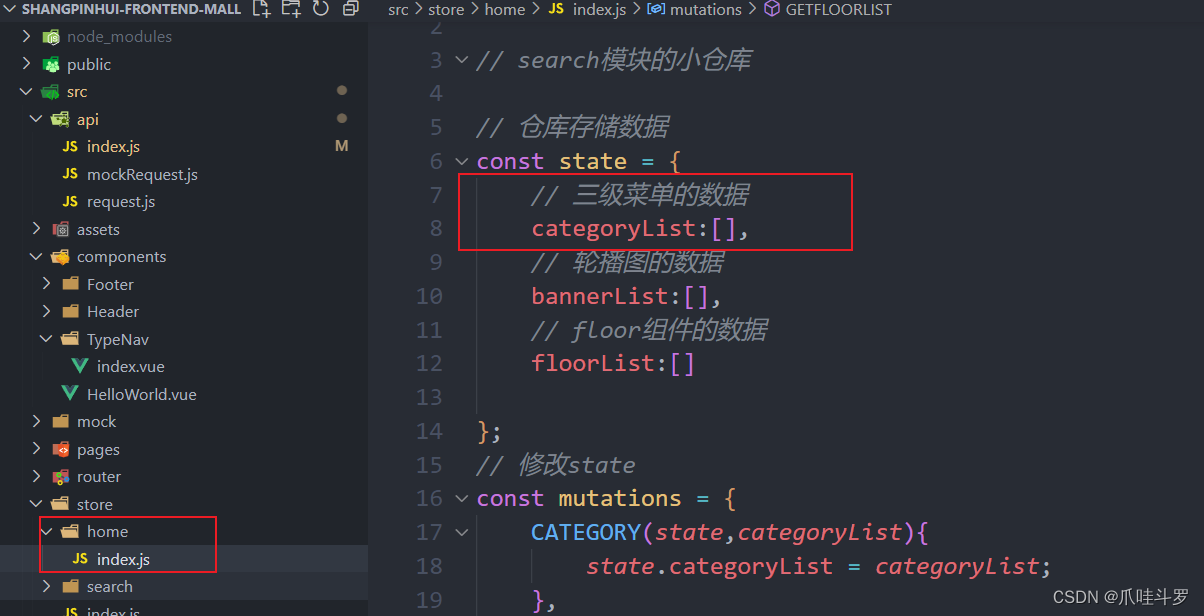Expand the Header folder chevron
Screen dimensions: 1204x616
pos(47,312)
